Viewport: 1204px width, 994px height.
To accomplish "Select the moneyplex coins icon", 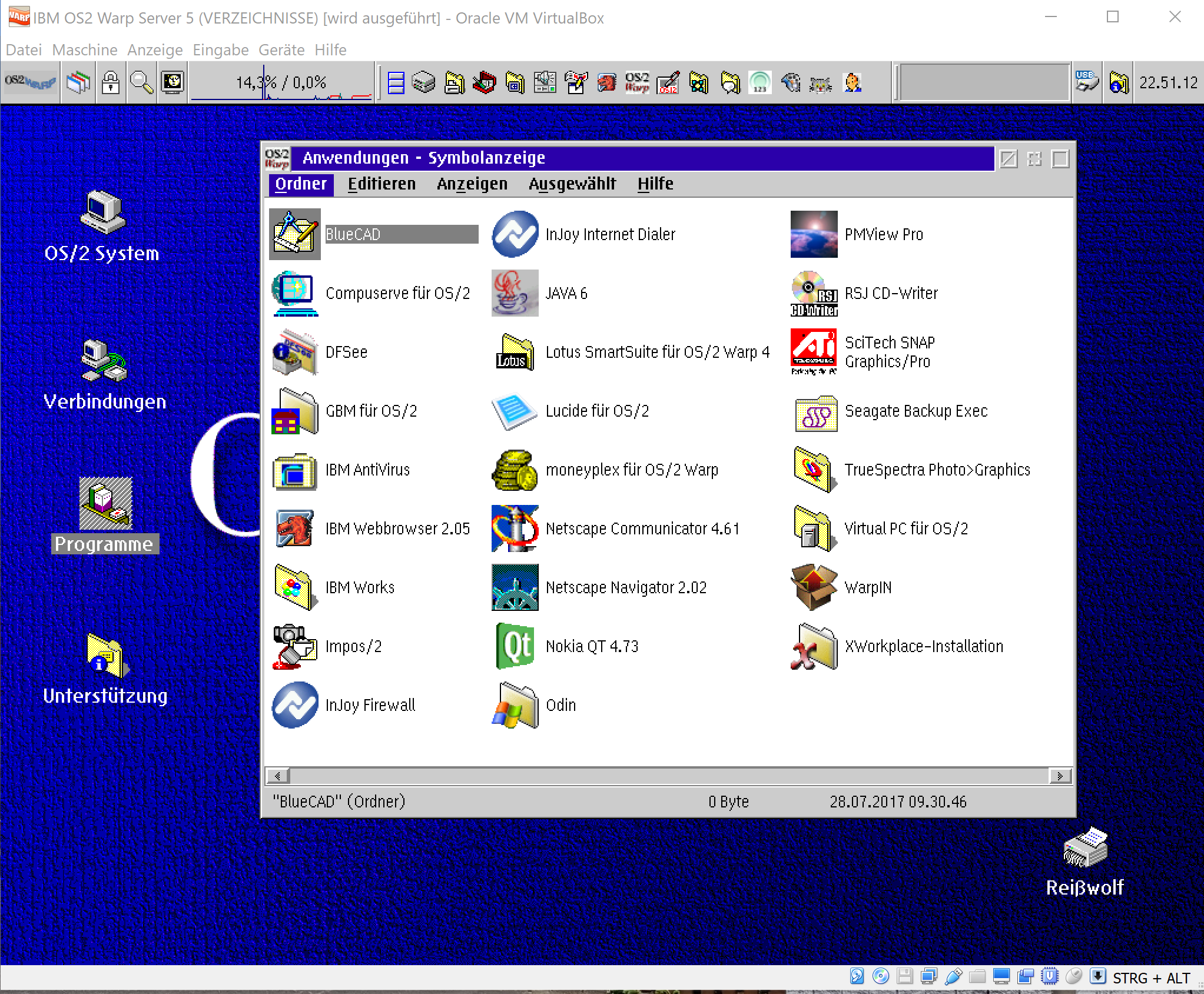I will tap(515, 470).
